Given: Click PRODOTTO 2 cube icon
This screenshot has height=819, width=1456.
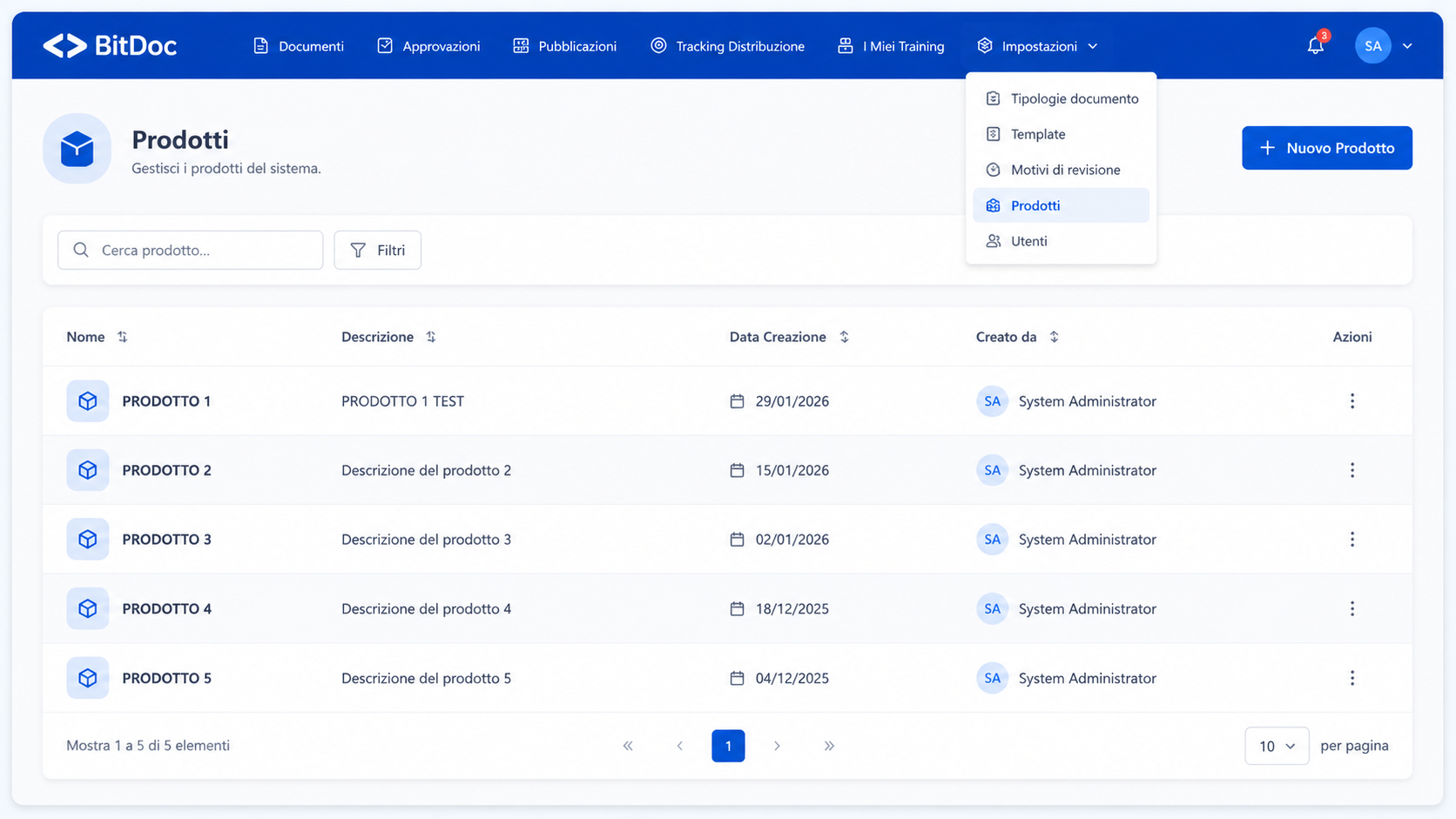Looking at the screenshot, I should tap(88, 470).
